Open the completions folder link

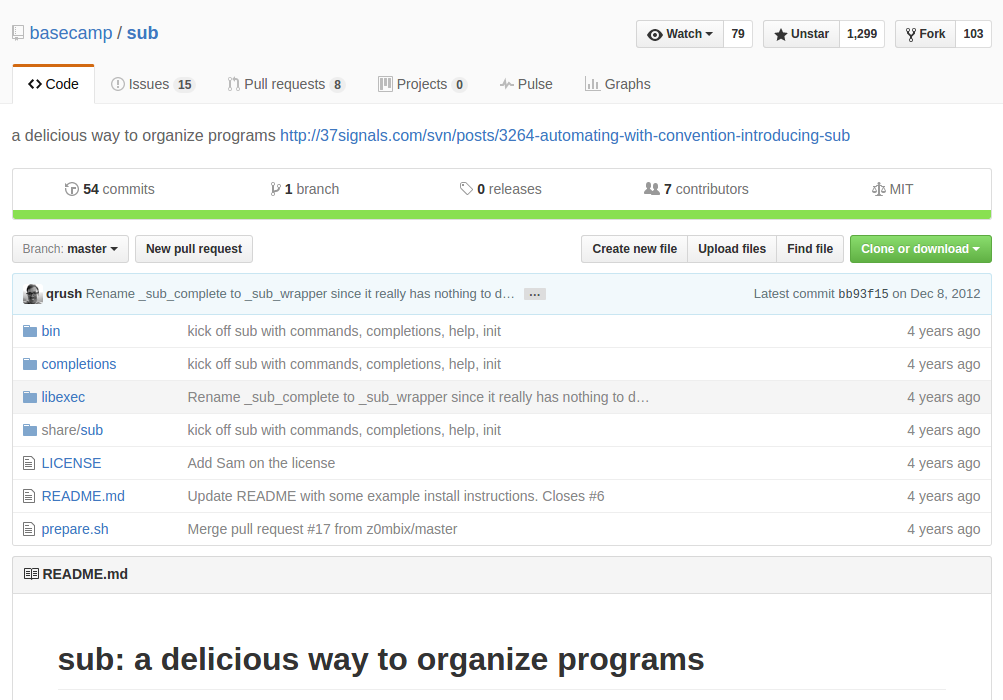[79, 364]
